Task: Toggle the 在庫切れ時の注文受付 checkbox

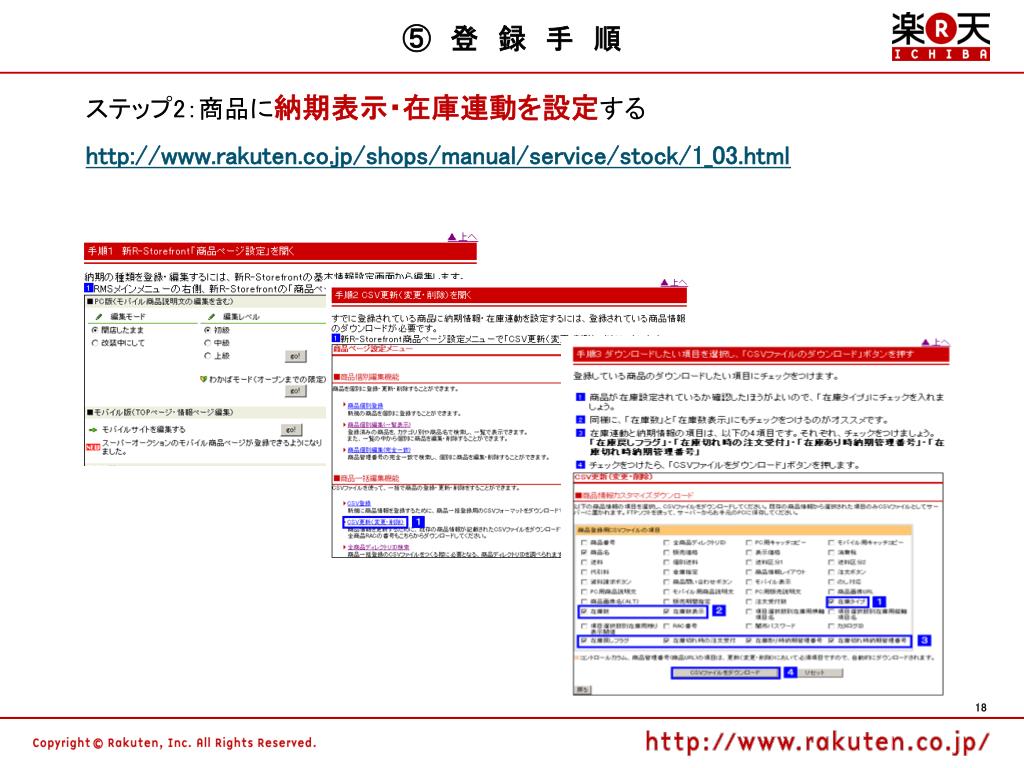Action: click(666, 641)
